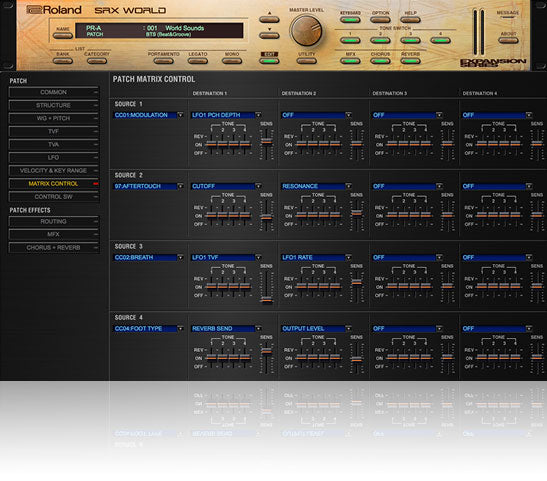
Task: Open the COMMON patch page
Action: [x=54, y=92]
